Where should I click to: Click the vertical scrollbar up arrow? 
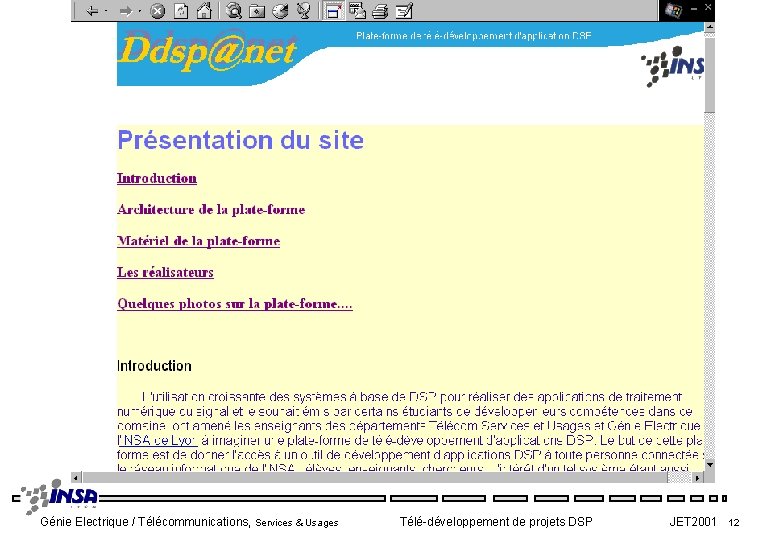click(x=710, y=27)
